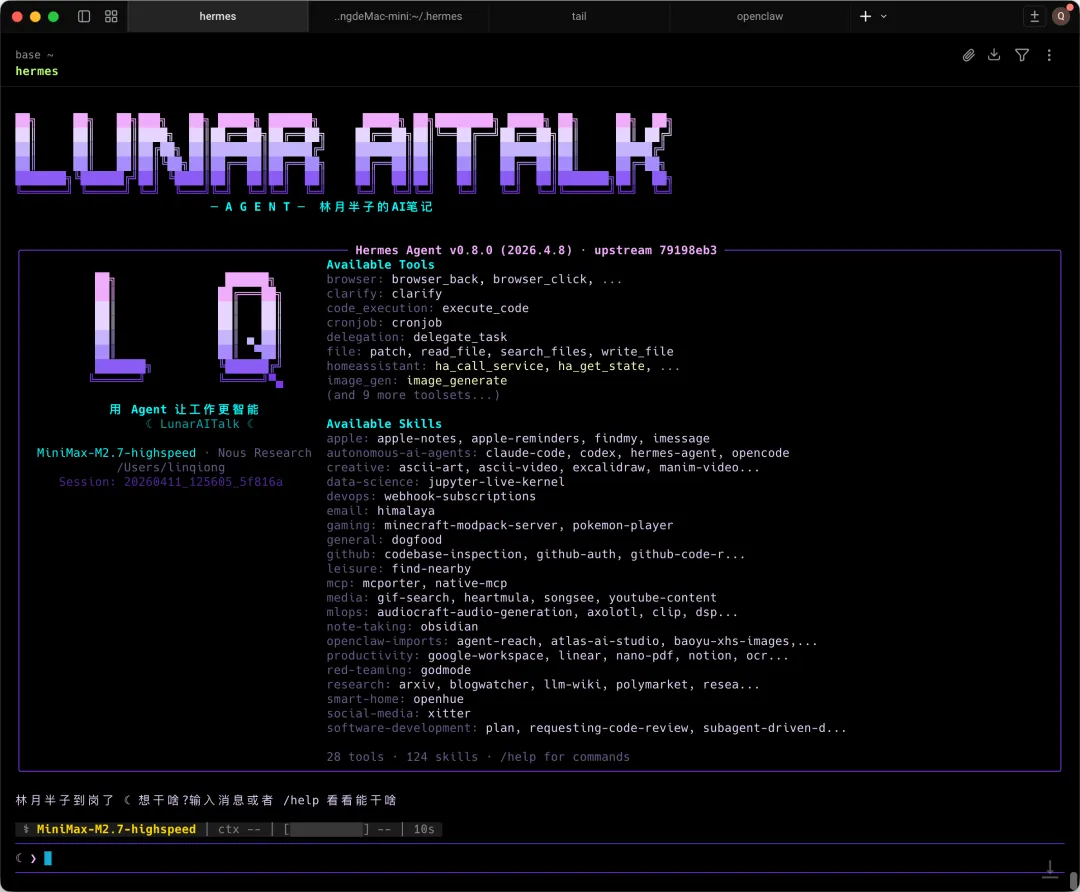Click the green hermes command text

(x=37, y=71)
